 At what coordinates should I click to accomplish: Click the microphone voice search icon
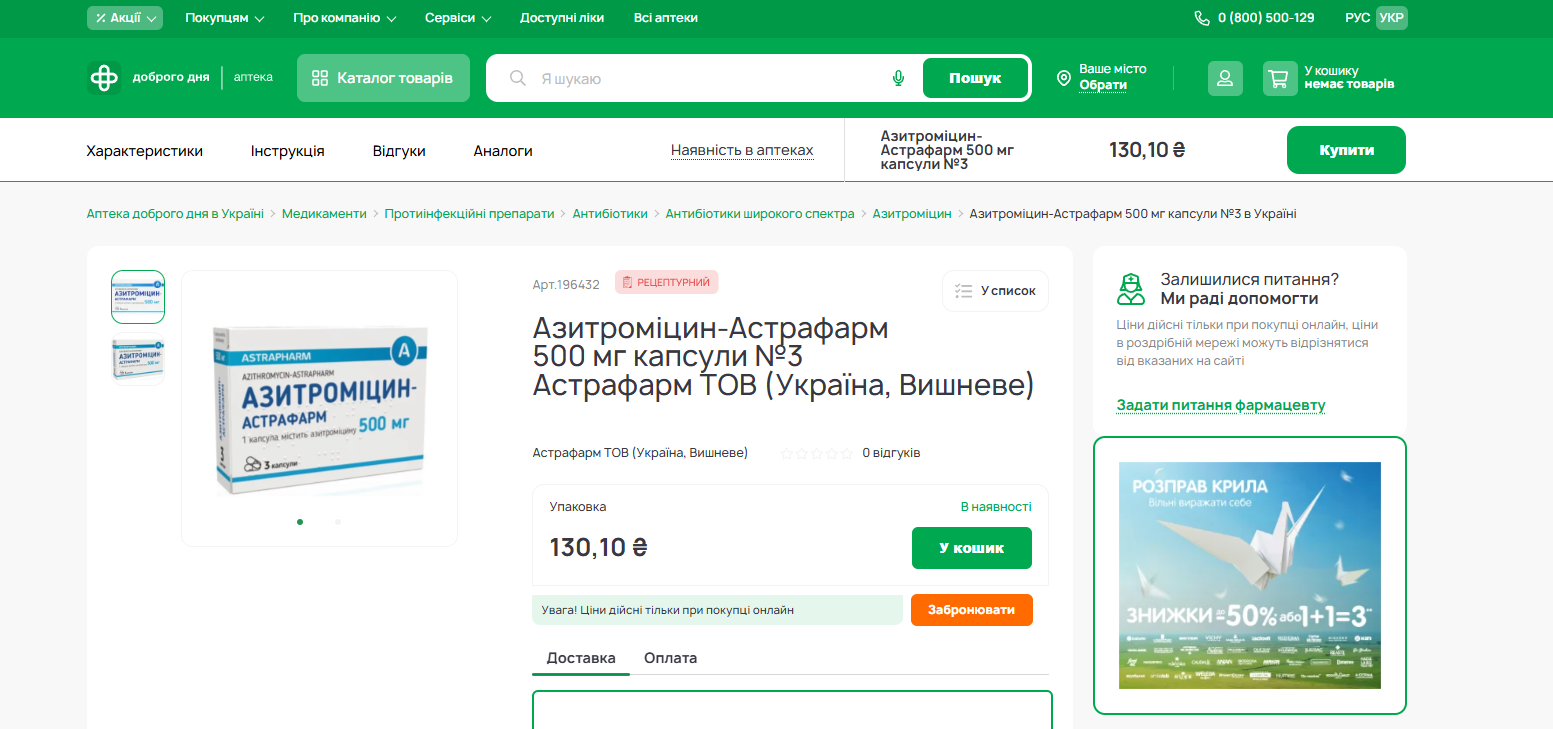pos(898,78)
